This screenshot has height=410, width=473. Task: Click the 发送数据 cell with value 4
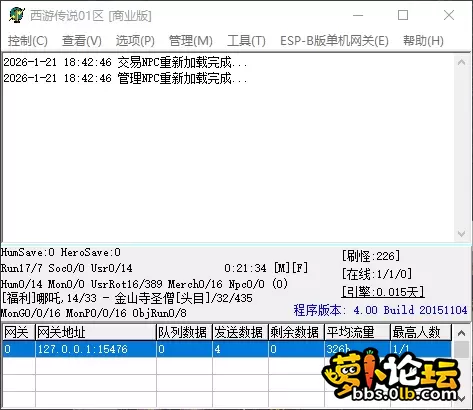pyautogui.click(x=240, y=349)
